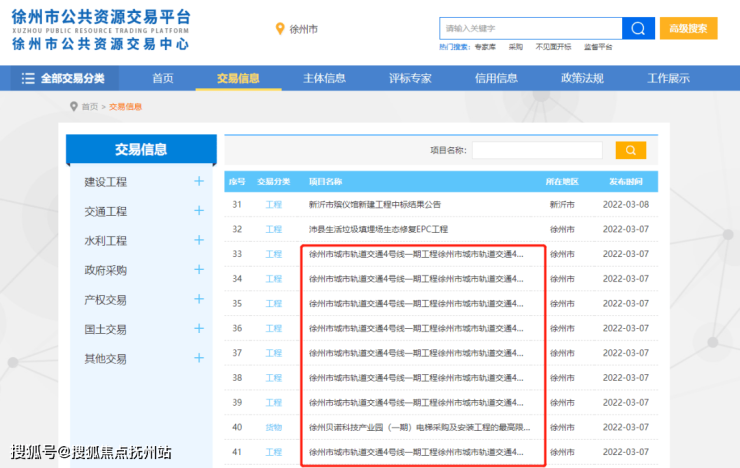Open the 沛县生活垃圾填埋场 EPC project link
This screenshot has height=468, width=740.
[378, 229]
